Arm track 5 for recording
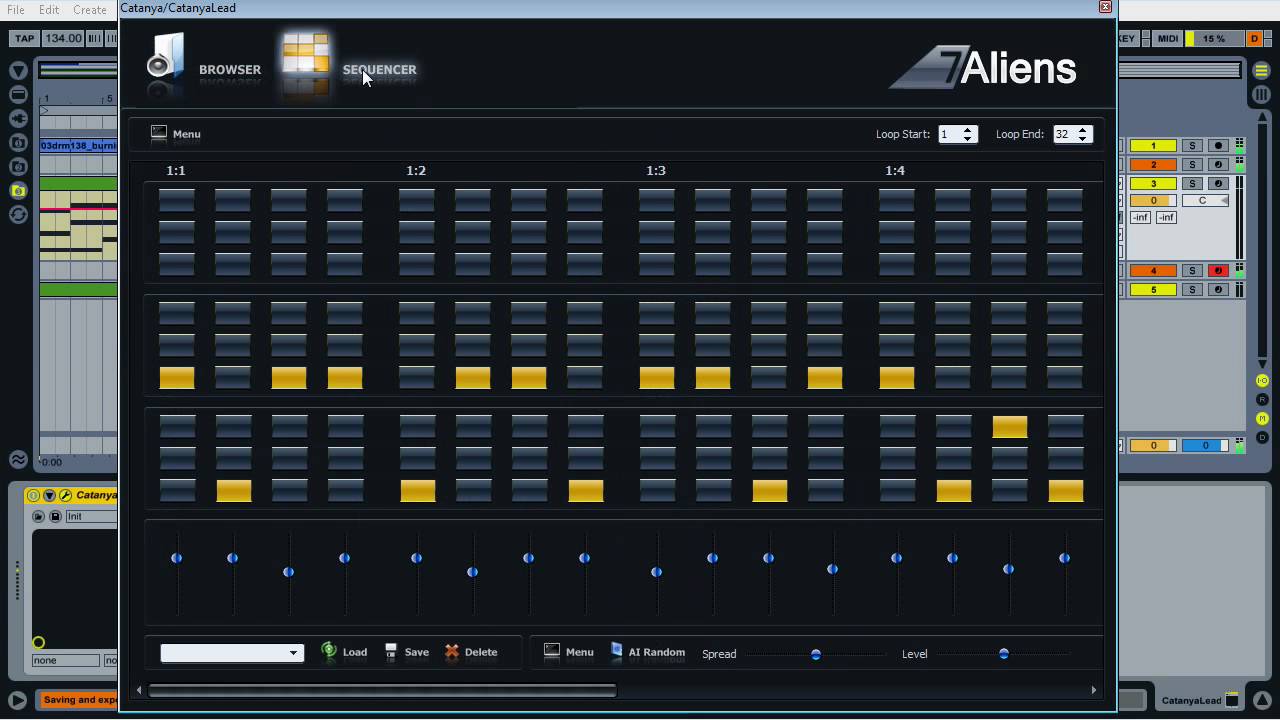 click(1218, 290)
